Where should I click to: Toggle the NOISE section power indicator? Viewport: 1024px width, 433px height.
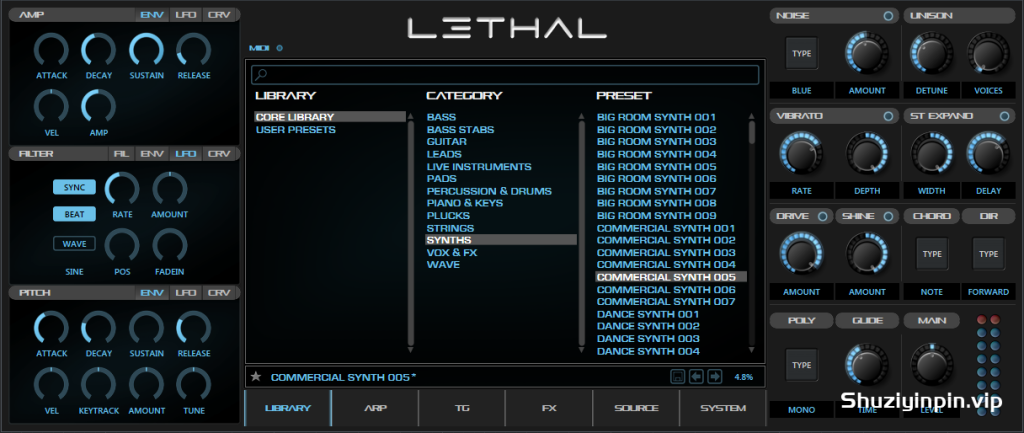[888, 16]
